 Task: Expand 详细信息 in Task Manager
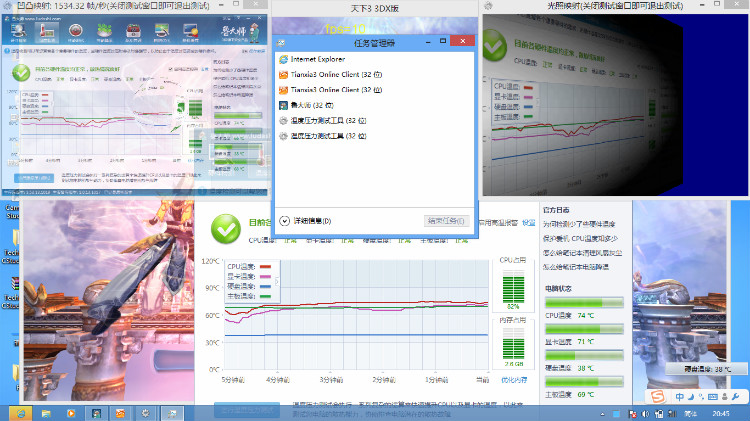(305, 221)
